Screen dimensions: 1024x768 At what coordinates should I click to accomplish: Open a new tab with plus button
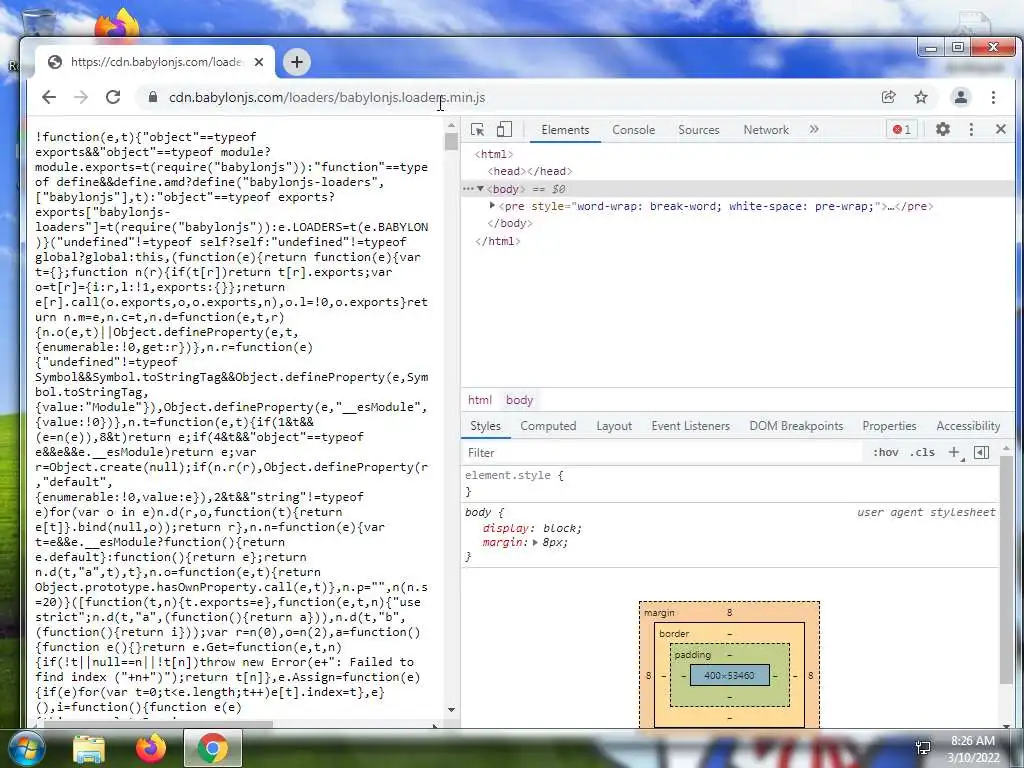[x=296, y=62]
